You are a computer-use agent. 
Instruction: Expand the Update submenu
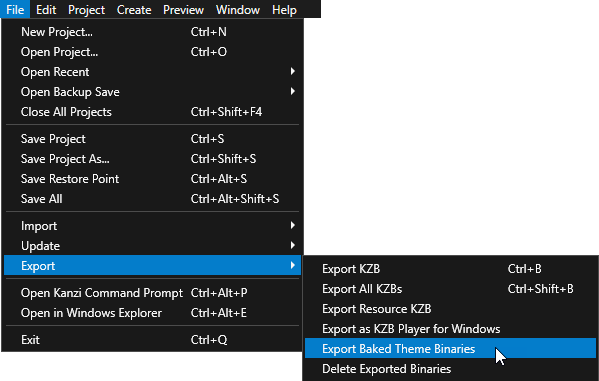tap(152, 246)
